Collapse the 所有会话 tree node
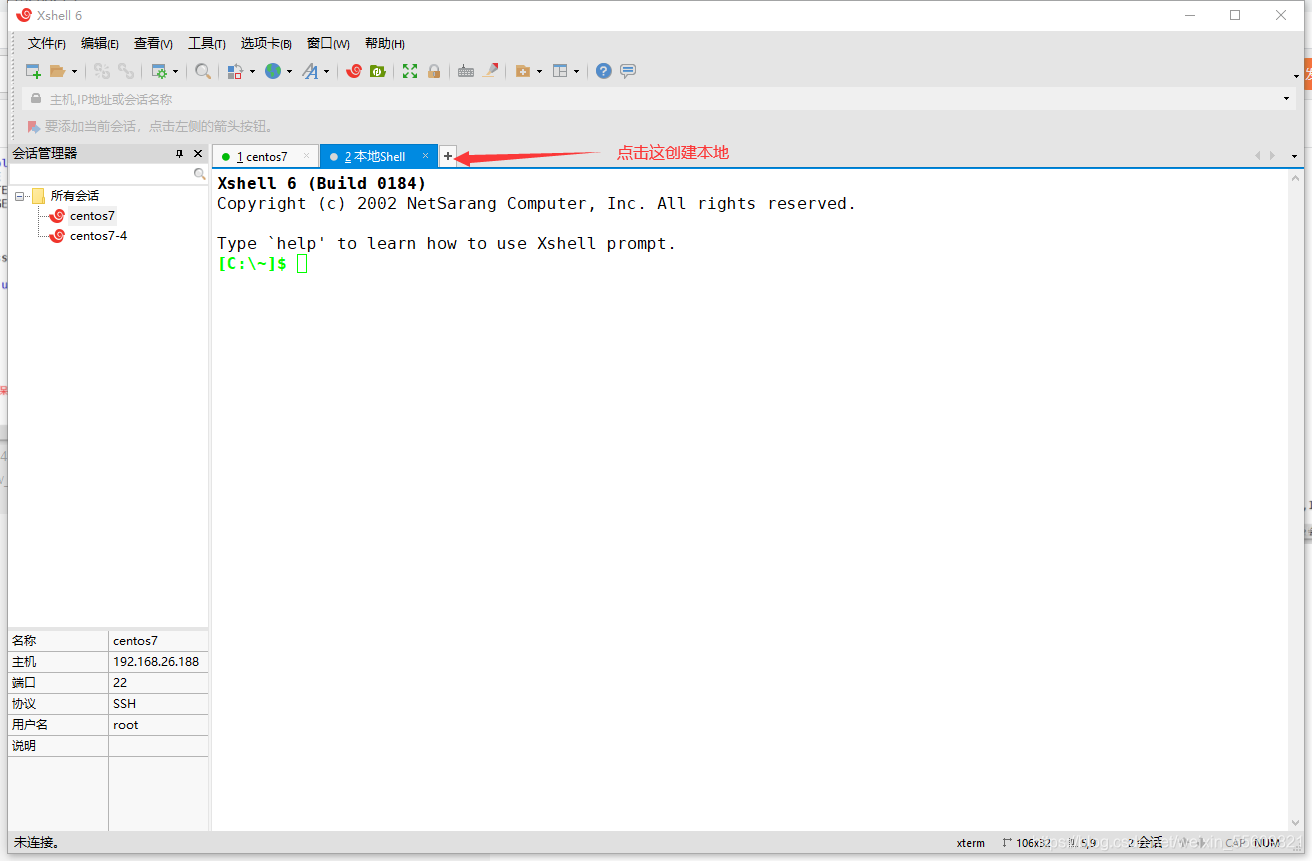This screenshot has height=861, width=1312. (20, 196)
